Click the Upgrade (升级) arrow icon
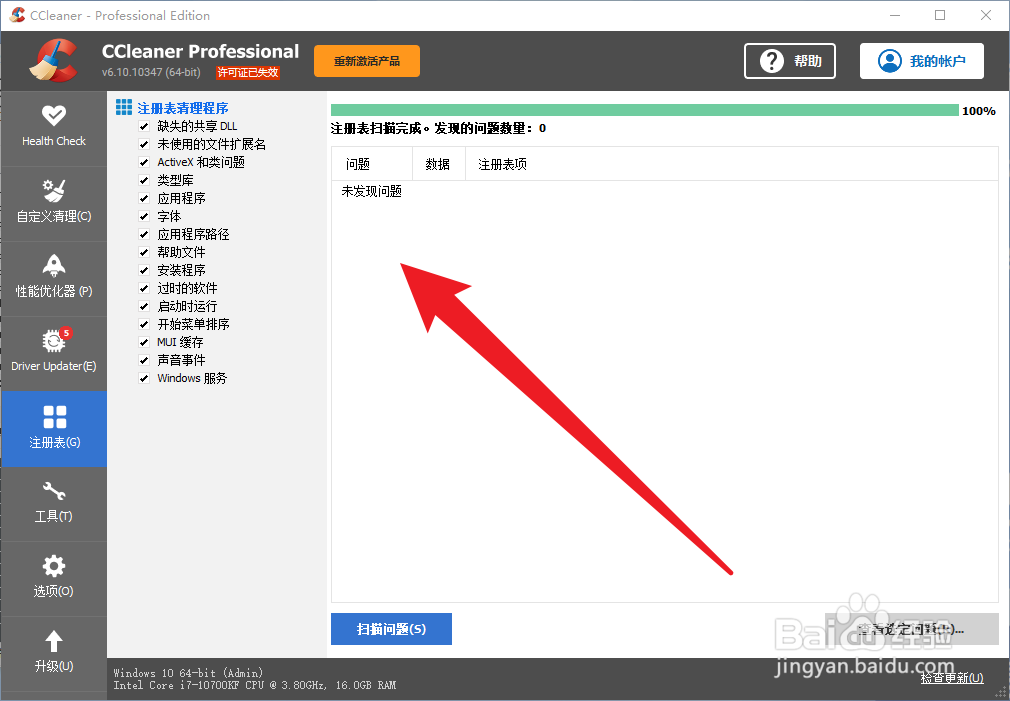The height and width of the screenshot is (701, 1010). (53, 641)
